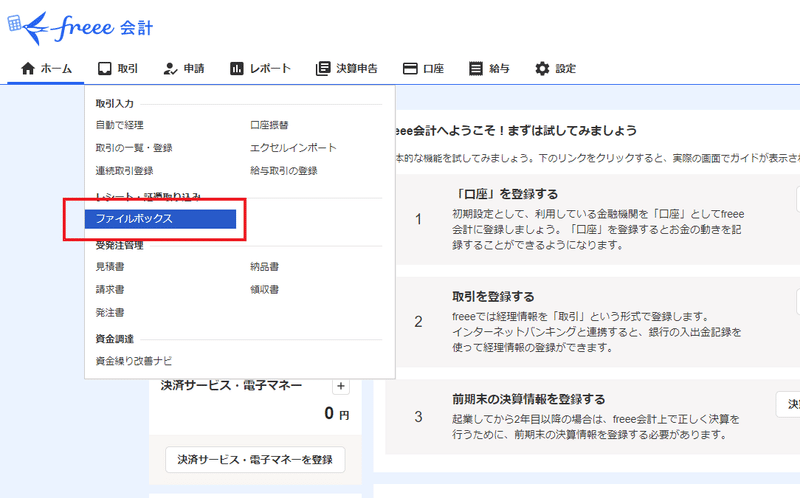
Task: Open the レポート menu label
Action: coord(270,68)
